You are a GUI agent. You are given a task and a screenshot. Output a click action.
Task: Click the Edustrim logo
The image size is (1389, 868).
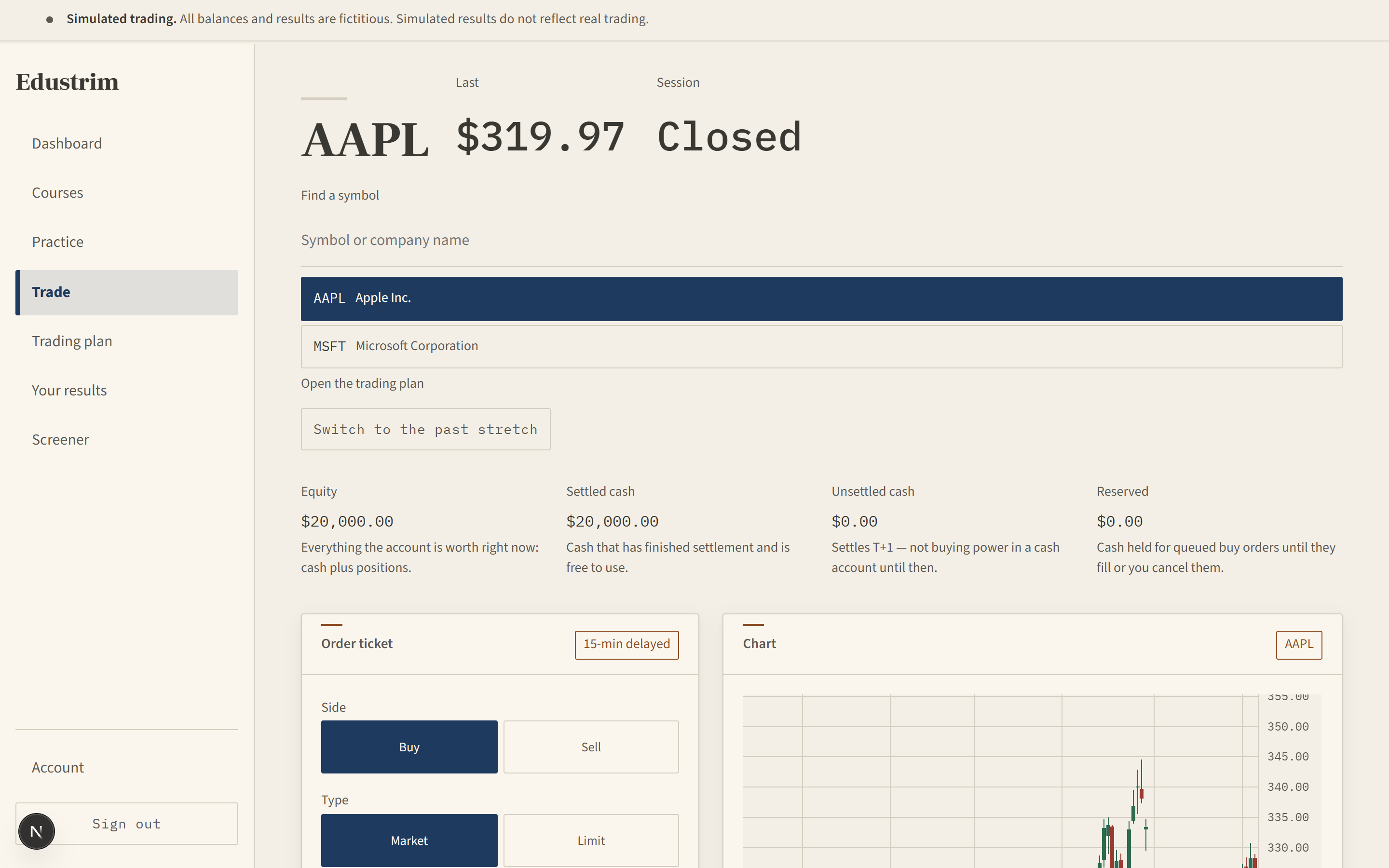67,81
